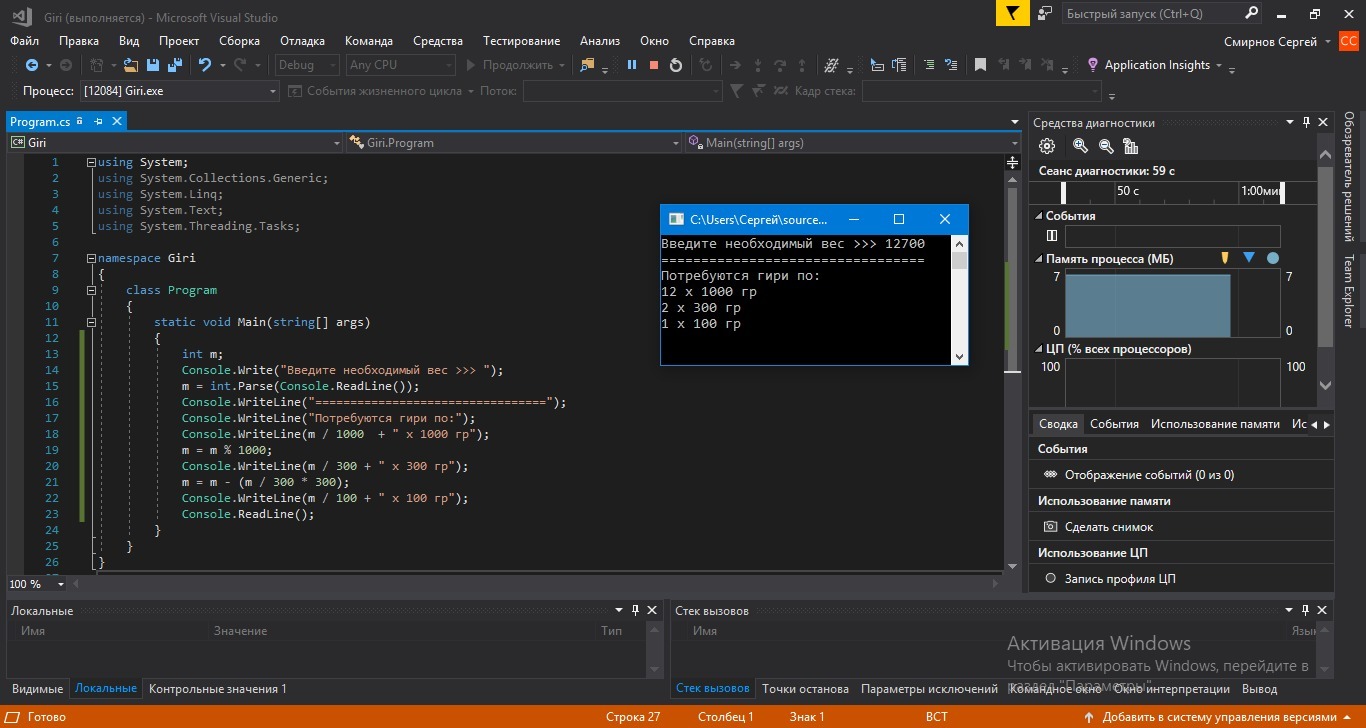Image resolution: width=1366 pixels, height=728 pixels.
Task: Open the editor zoom level 100 % dropdown
Action: (x=37, y=584)
